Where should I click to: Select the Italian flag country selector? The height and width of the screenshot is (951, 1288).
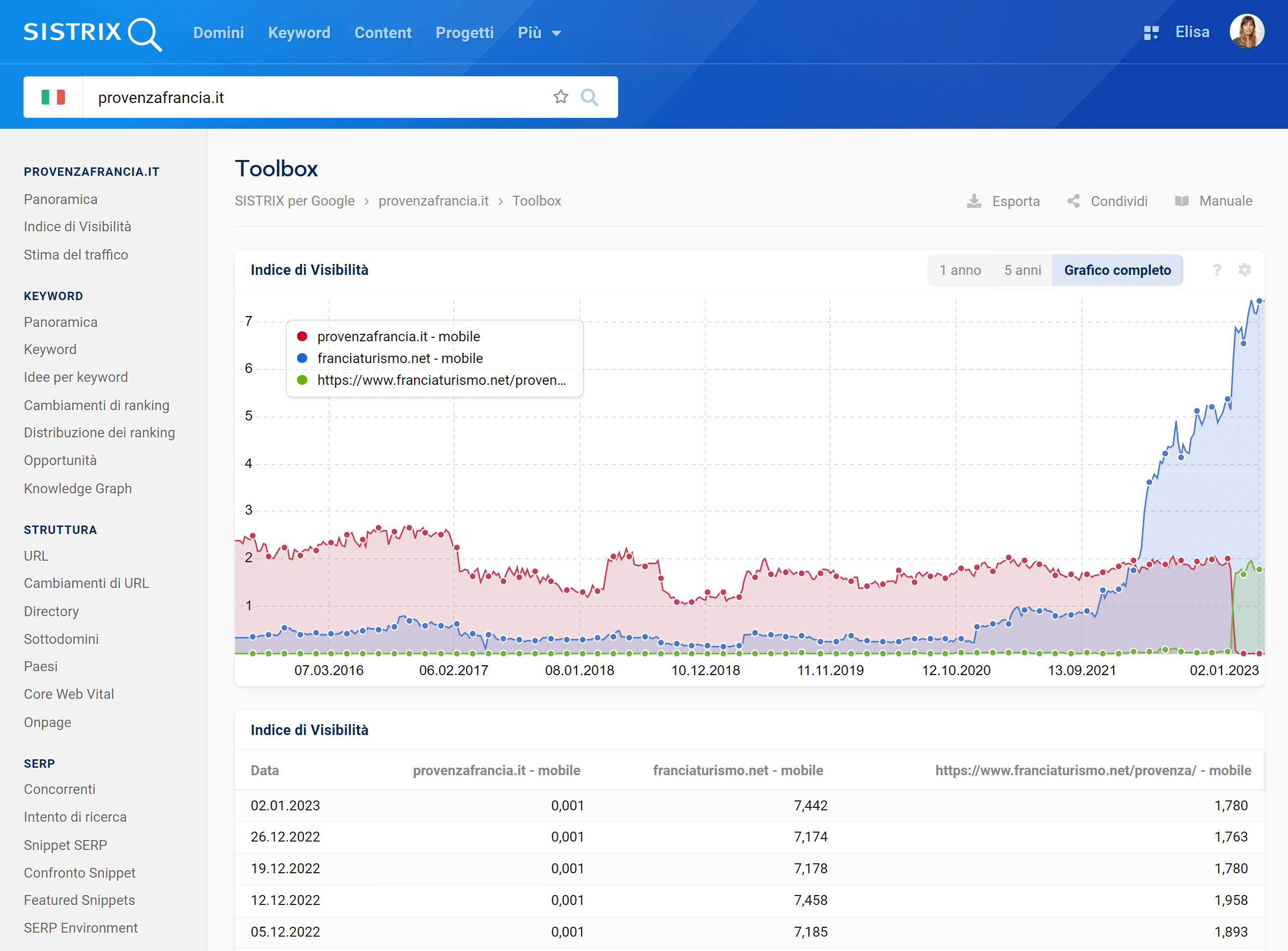point(53,97)
